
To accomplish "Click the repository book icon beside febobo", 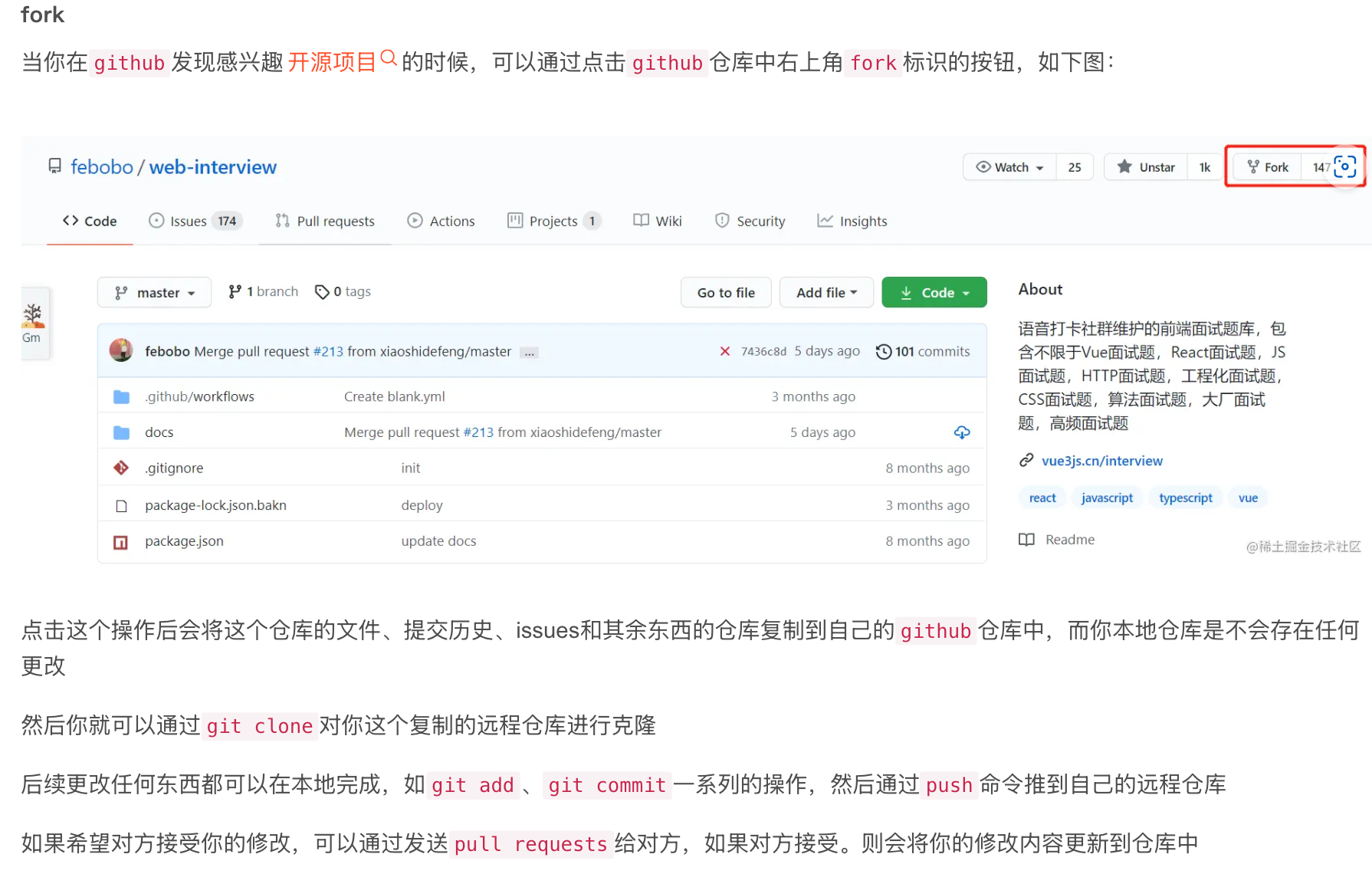I will pos(54,166).
